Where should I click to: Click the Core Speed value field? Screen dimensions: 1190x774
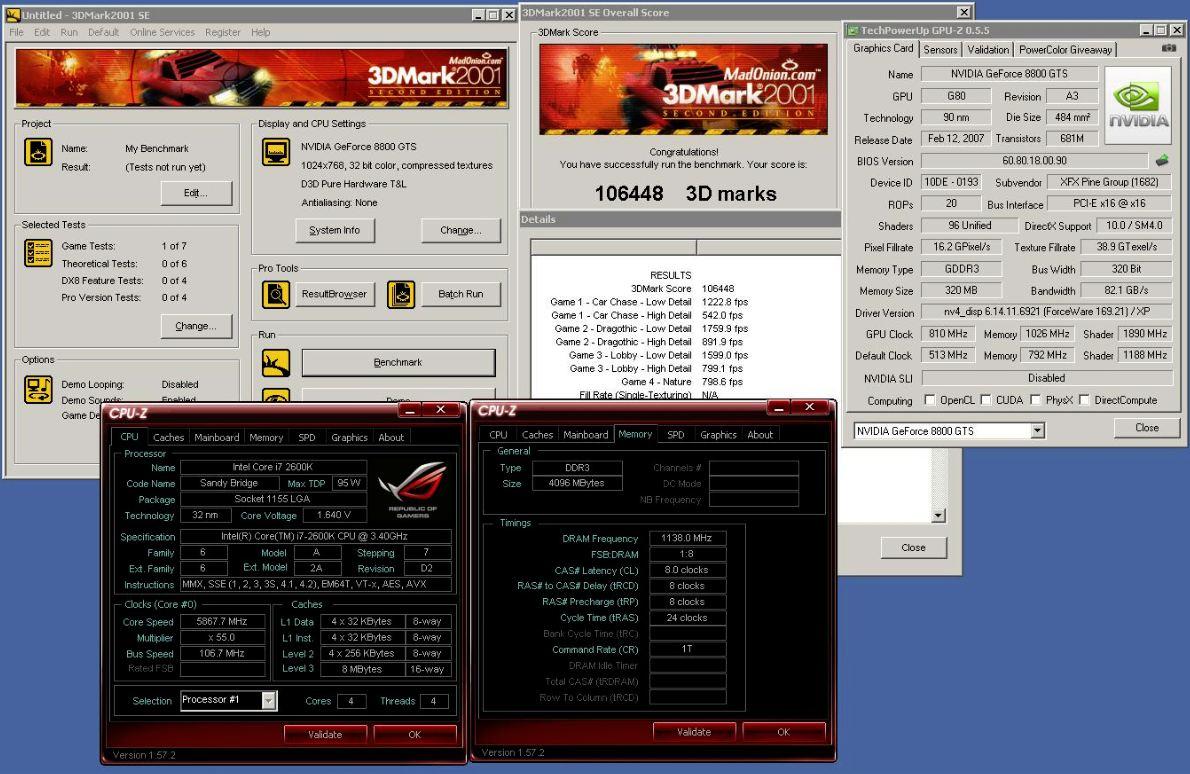222,621
